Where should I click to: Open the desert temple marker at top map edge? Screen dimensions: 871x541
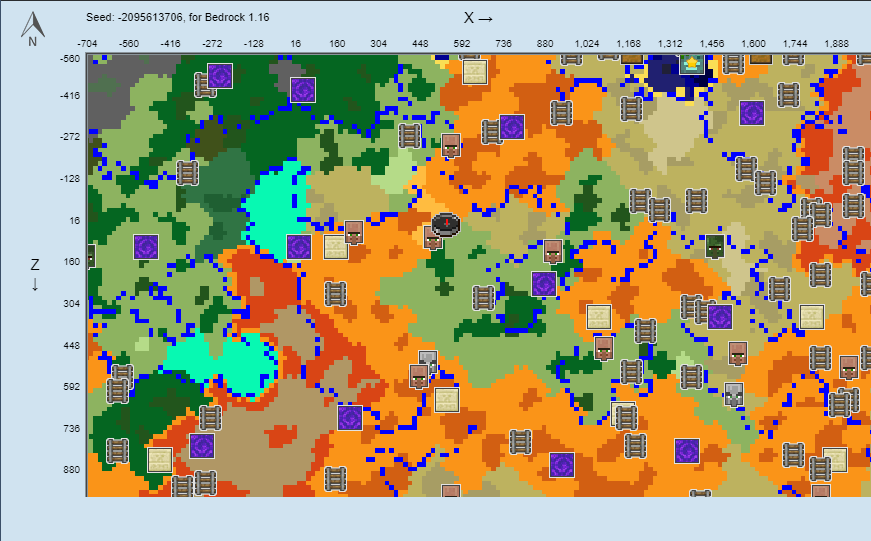click(474, 72)
